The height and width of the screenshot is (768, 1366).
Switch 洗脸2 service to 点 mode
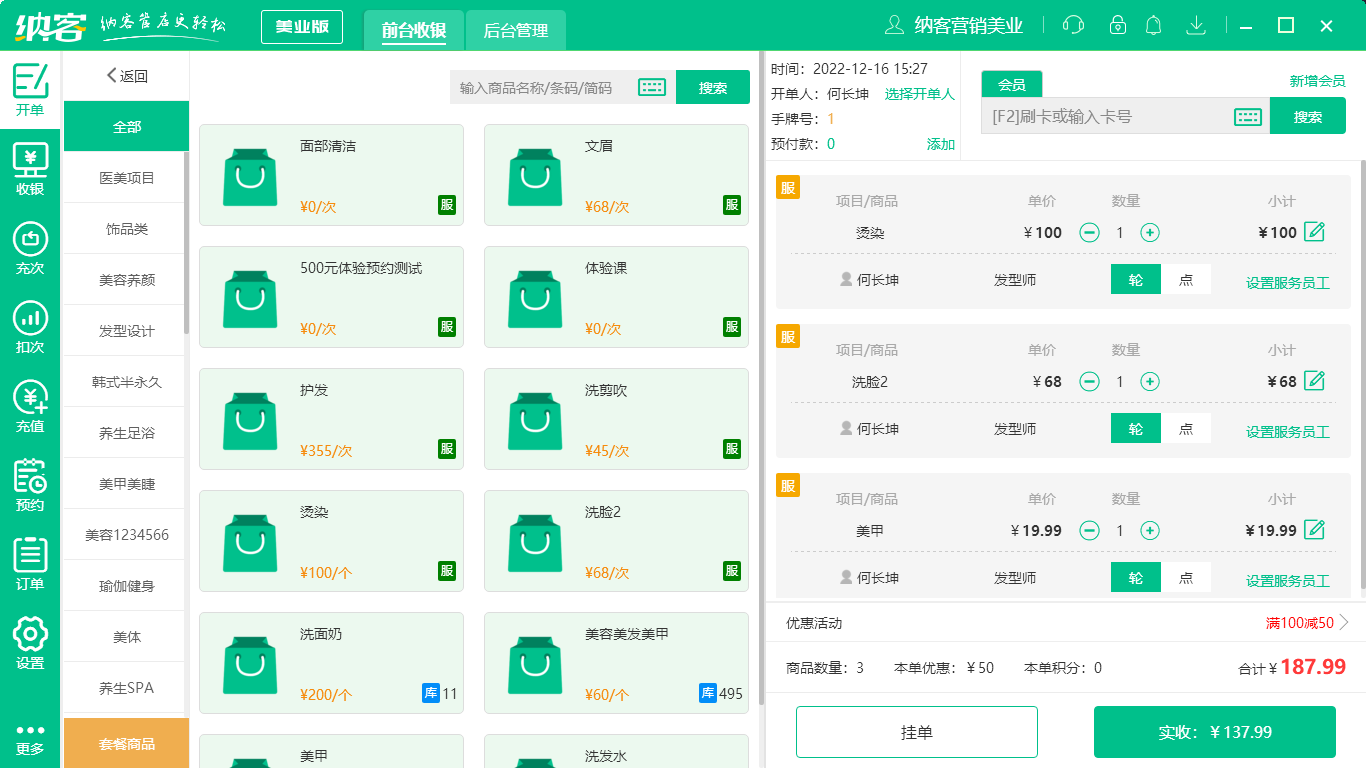(1186, 428)
